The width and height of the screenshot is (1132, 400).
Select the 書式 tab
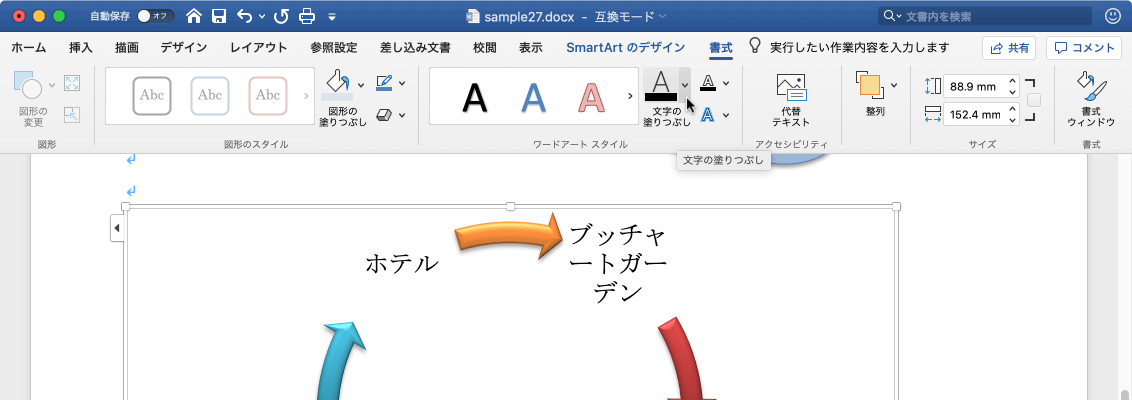(720, 48)
